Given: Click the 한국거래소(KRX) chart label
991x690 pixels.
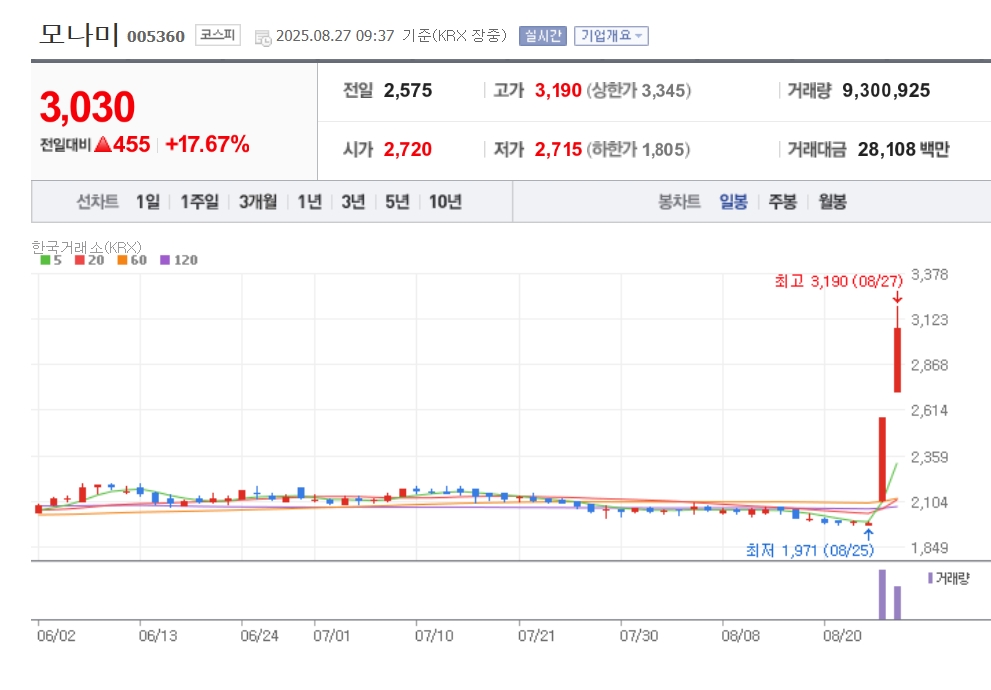Looking at the screenshot, I should tap(86, 246).
